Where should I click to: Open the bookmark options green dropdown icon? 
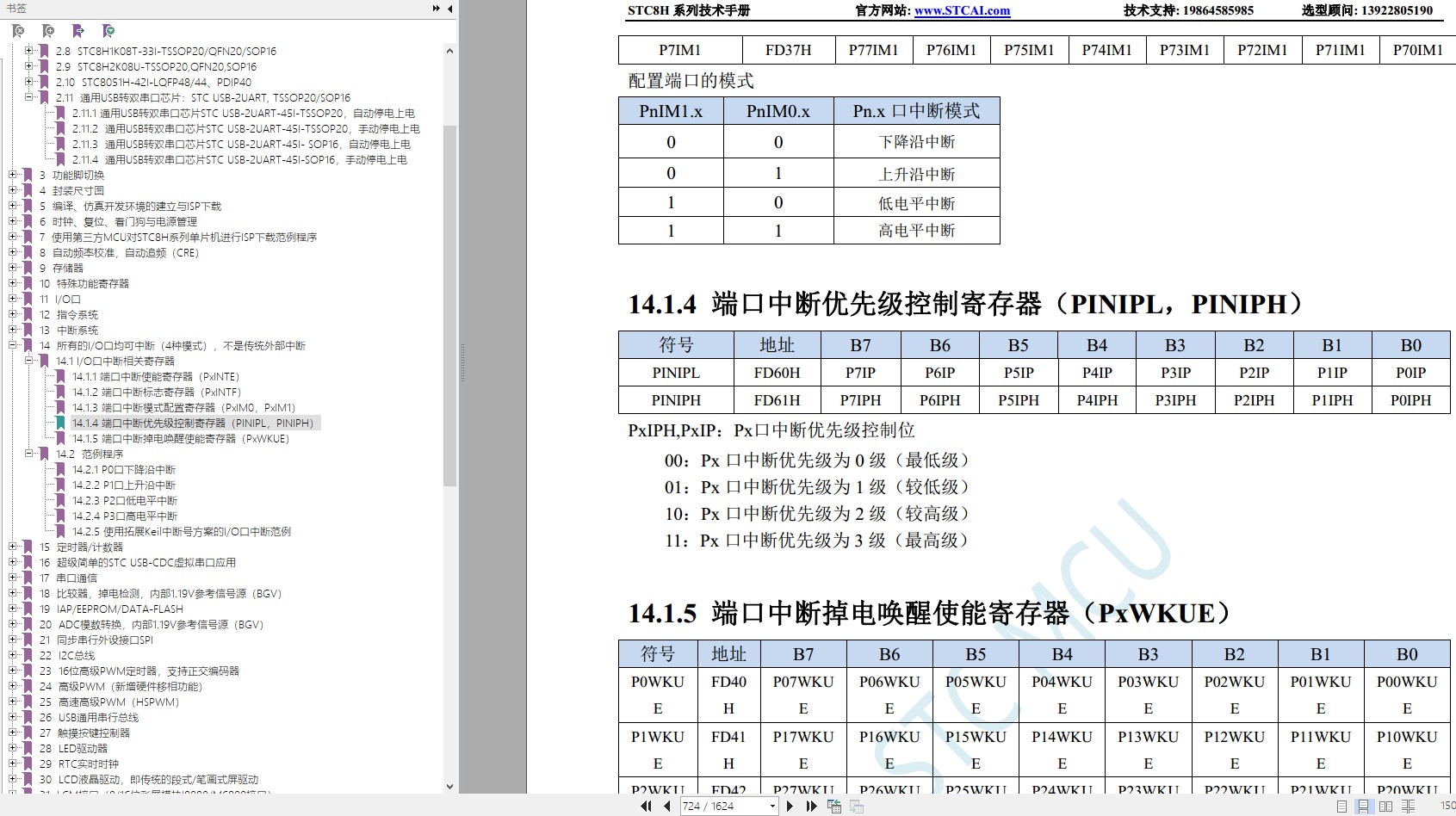(108, 31)
